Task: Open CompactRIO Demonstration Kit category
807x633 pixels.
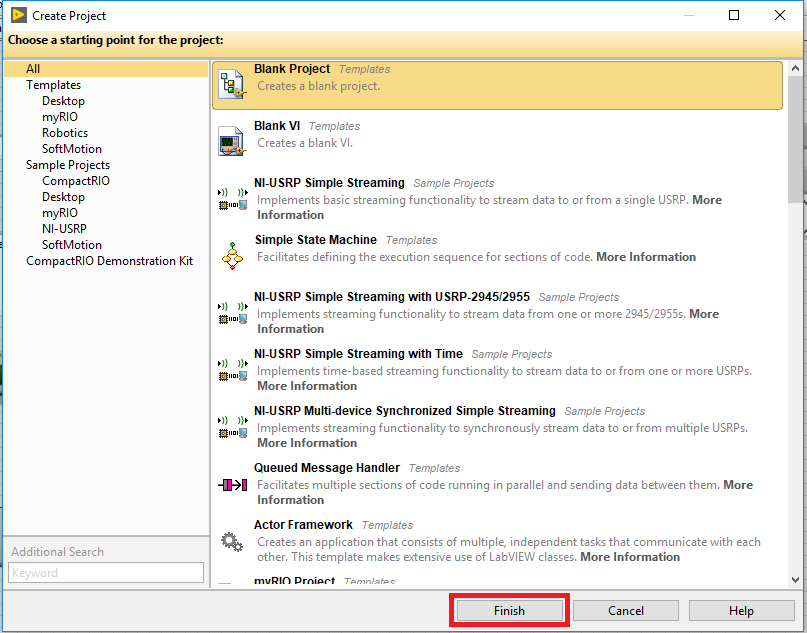Action: 110,261
